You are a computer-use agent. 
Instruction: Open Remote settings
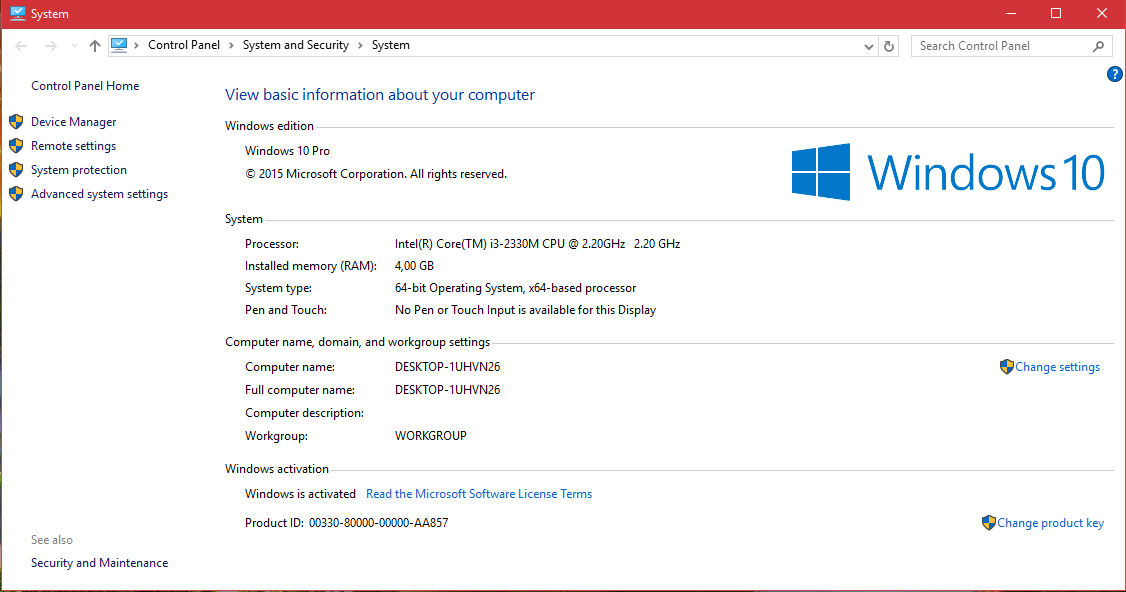click(73, 146)
